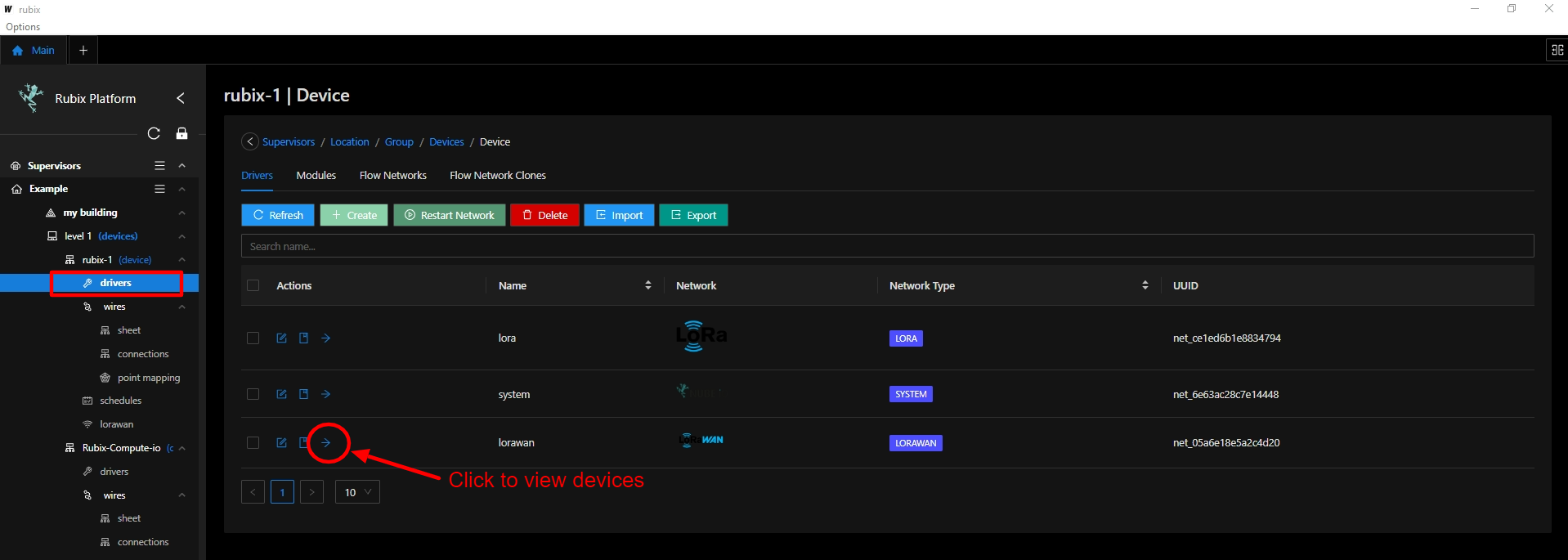The height and width of the screenshot is (560, 1568).
Task: Switch to the Flow Networks tab
Action: [393, 175]
